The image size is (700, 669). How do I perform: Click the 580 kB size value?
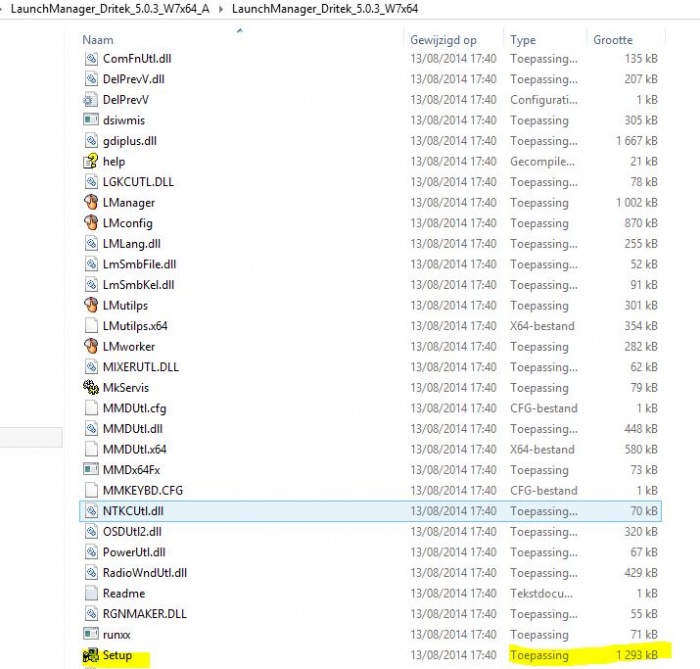click(641, 449)
